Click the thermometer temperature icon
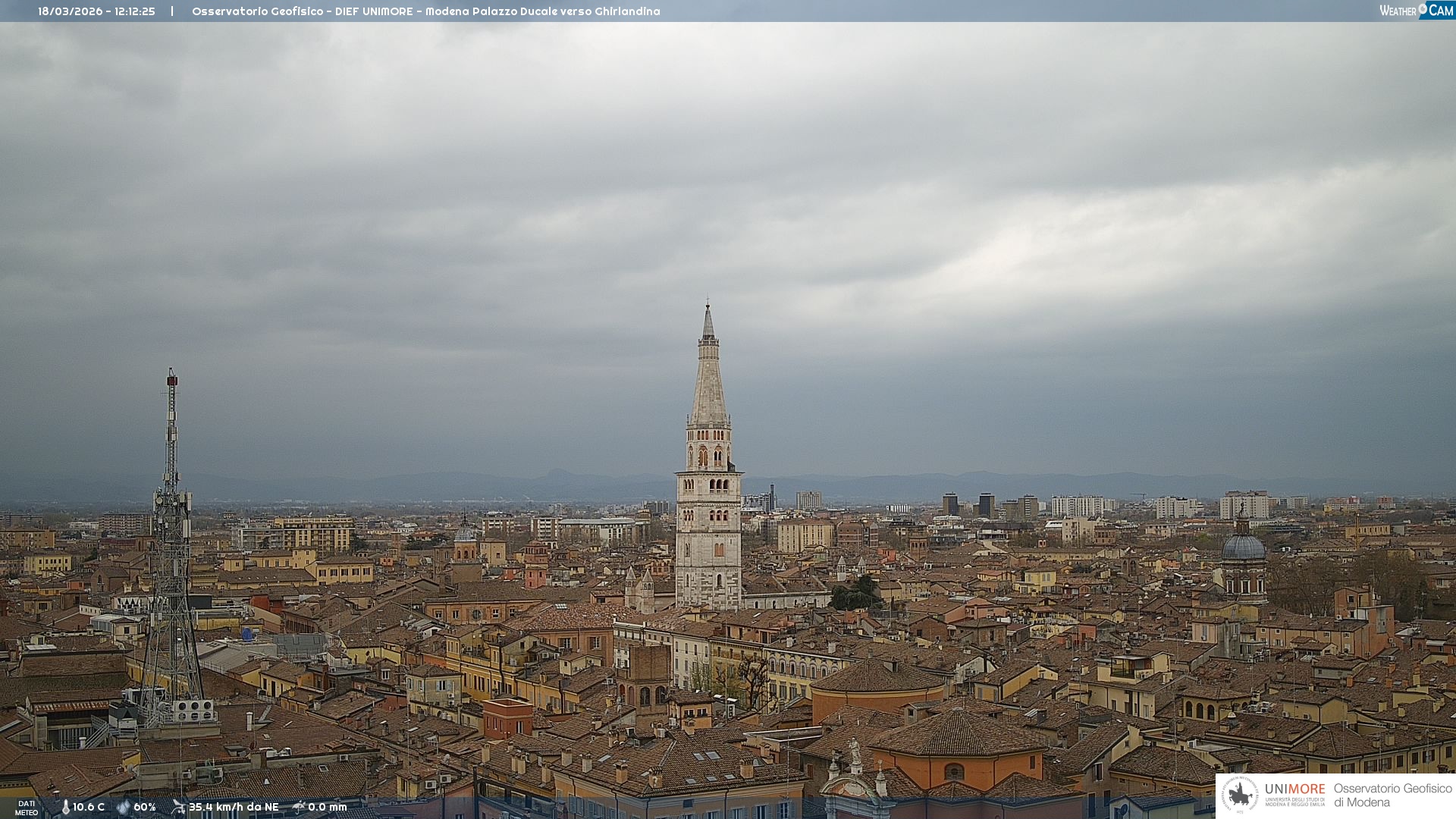The width and height of the screenshot is (1456, 819). 65,808
